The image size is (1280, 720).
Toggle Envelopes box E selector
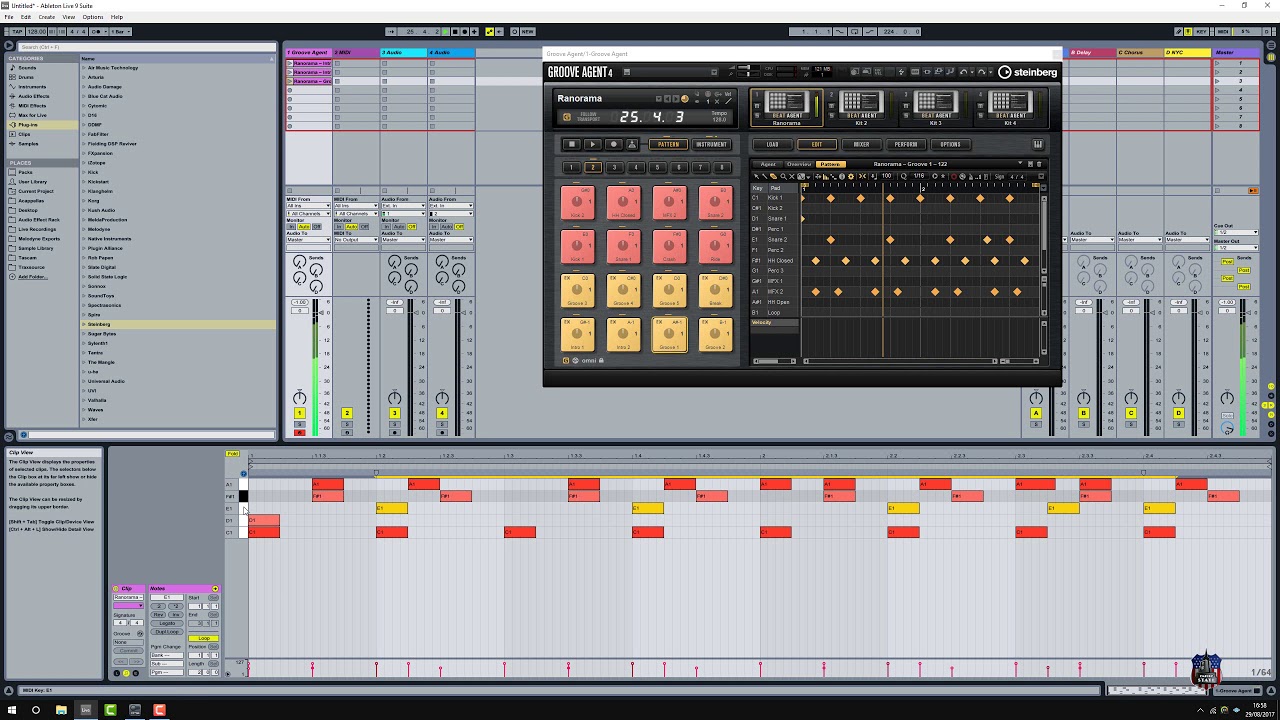click(x=136, y=673)
